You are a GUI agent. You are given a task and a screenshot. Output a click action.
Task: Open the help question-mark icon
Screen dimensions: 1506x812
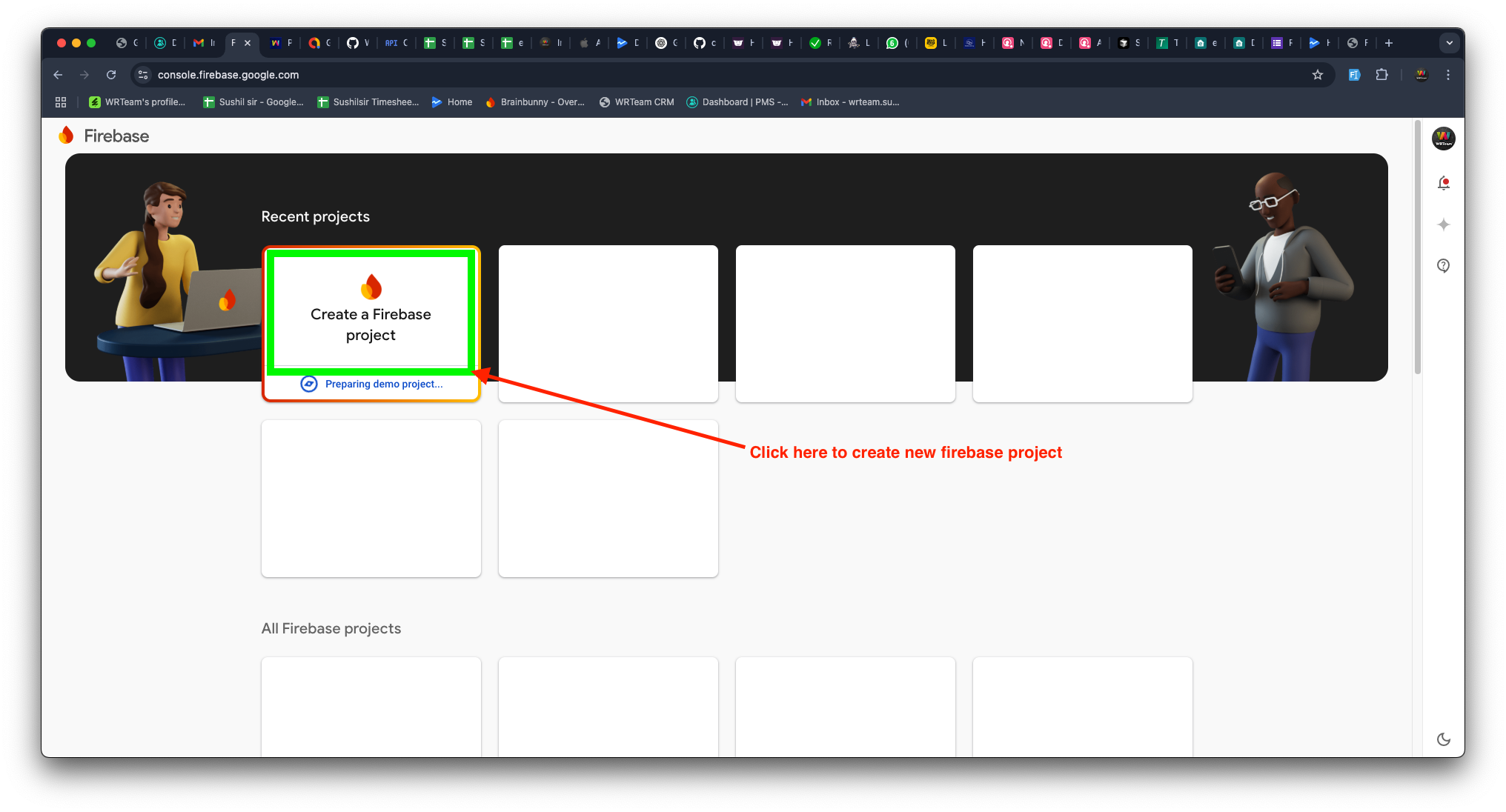click(x=1443, y=266)
